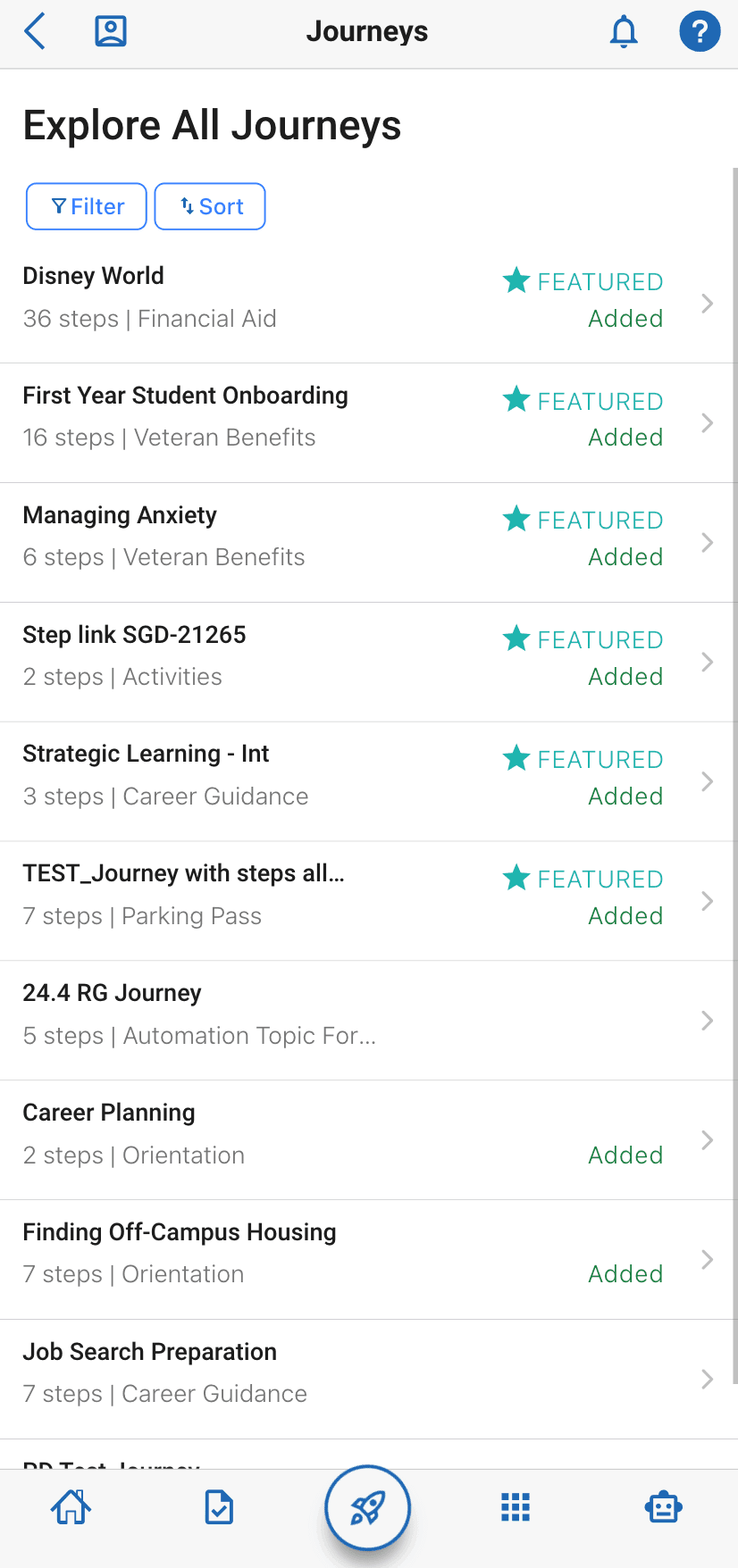Open notifications bell
The height and width of the screenshot is (1568, 738).
tap(624, 32)
